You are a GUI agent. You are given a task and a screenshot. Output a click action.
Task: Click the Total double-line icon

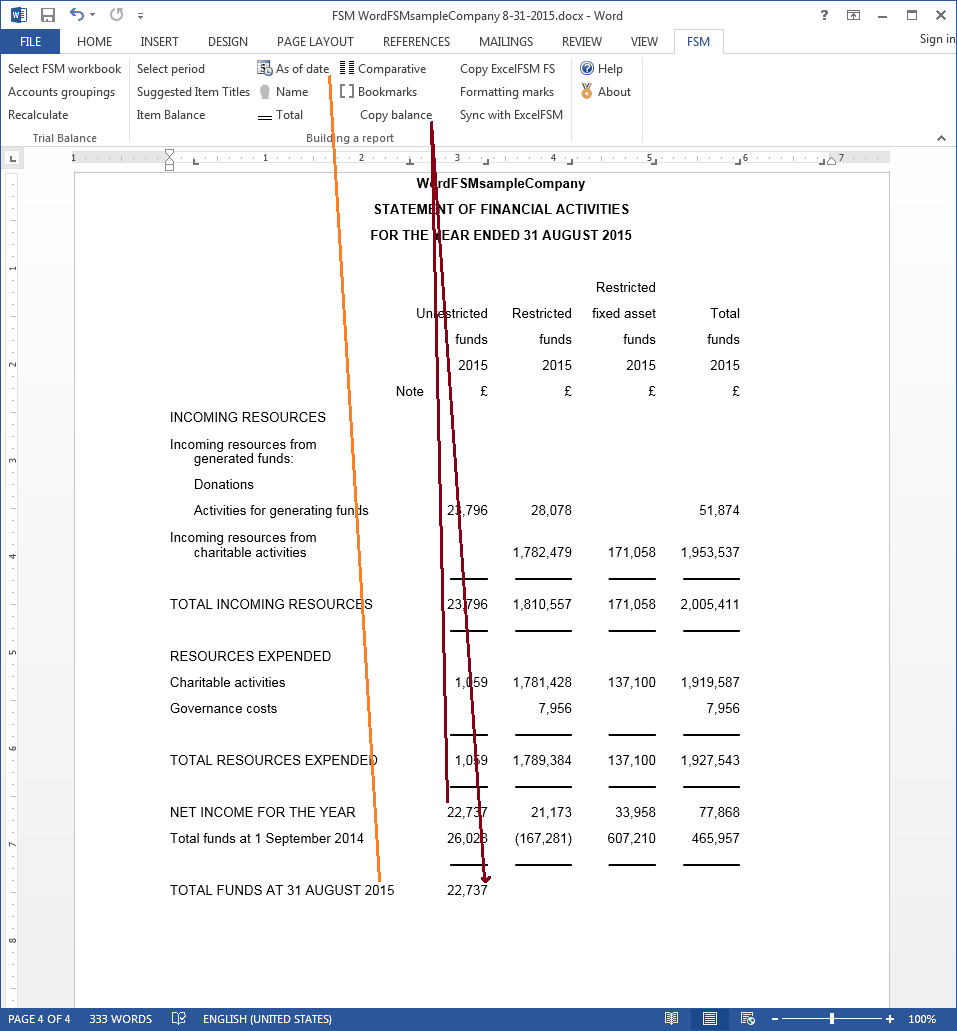[264, 117]
